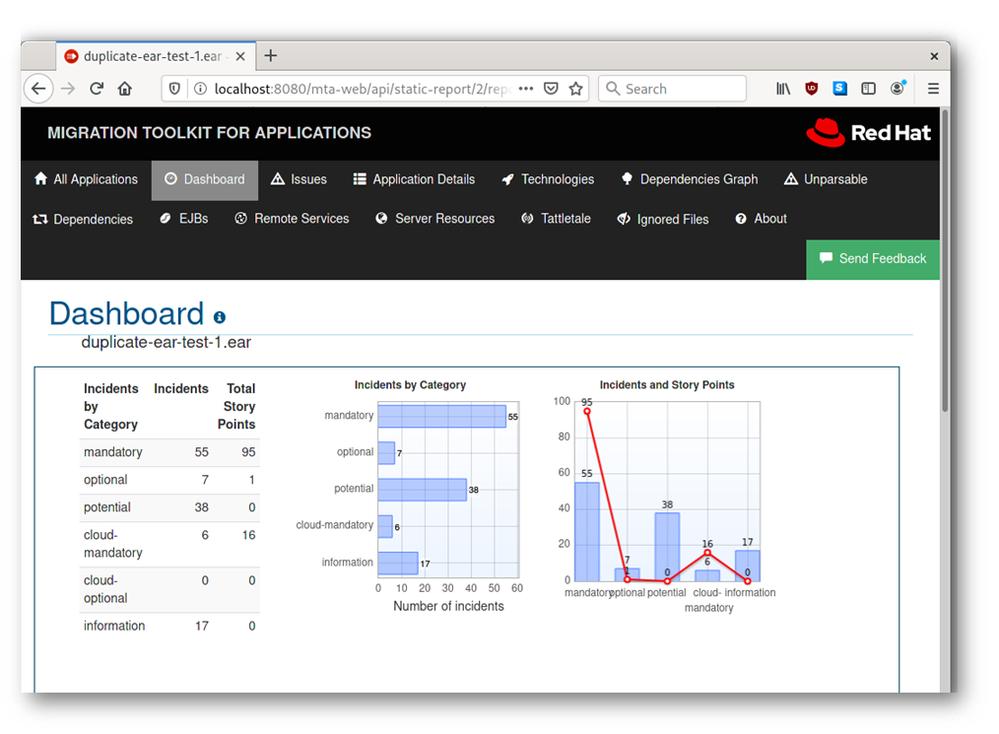Open the Dashboard nav item
Screen dimensions: 999x734
[205, 180]
